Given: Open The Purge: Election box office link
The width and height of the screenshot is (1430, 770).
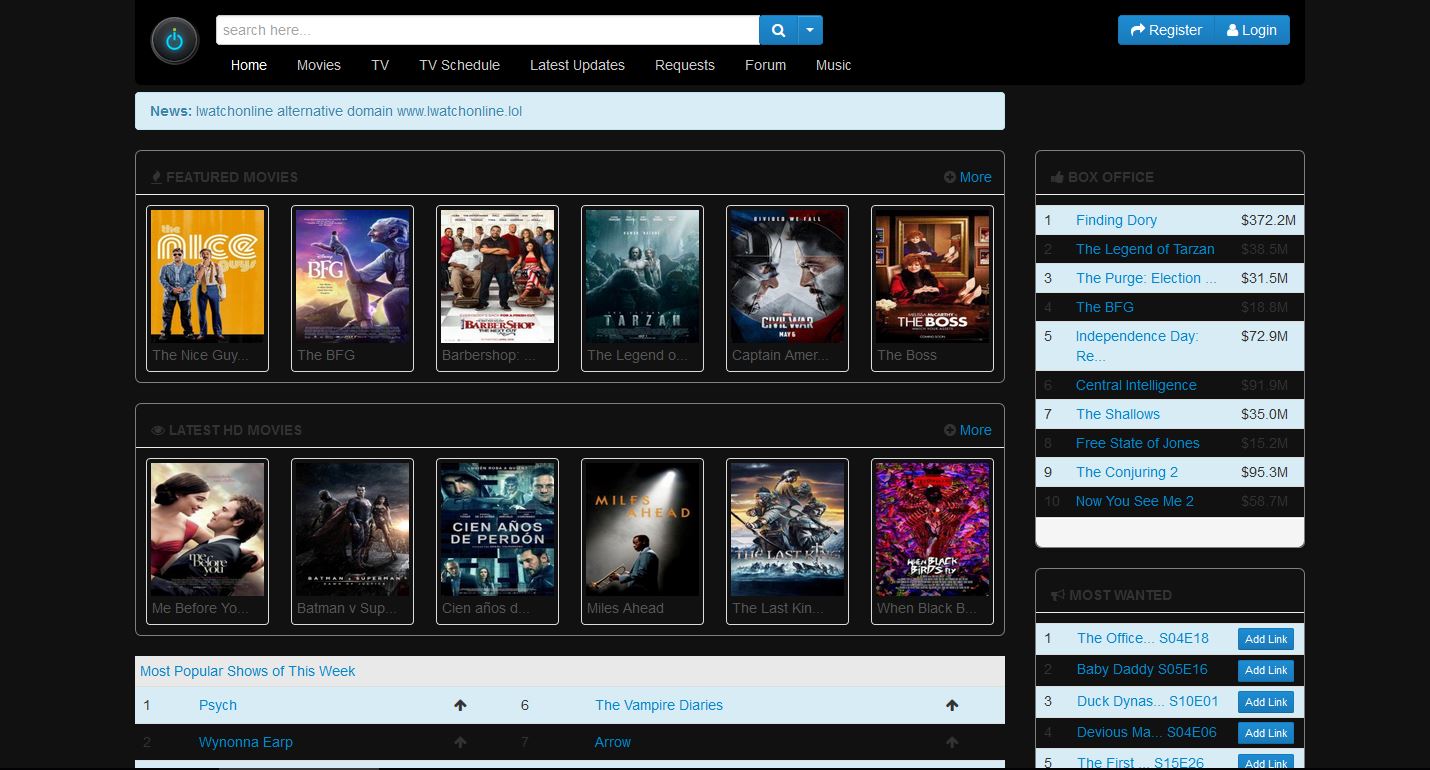Looking at the screenshot, I should coord(1146,278).
